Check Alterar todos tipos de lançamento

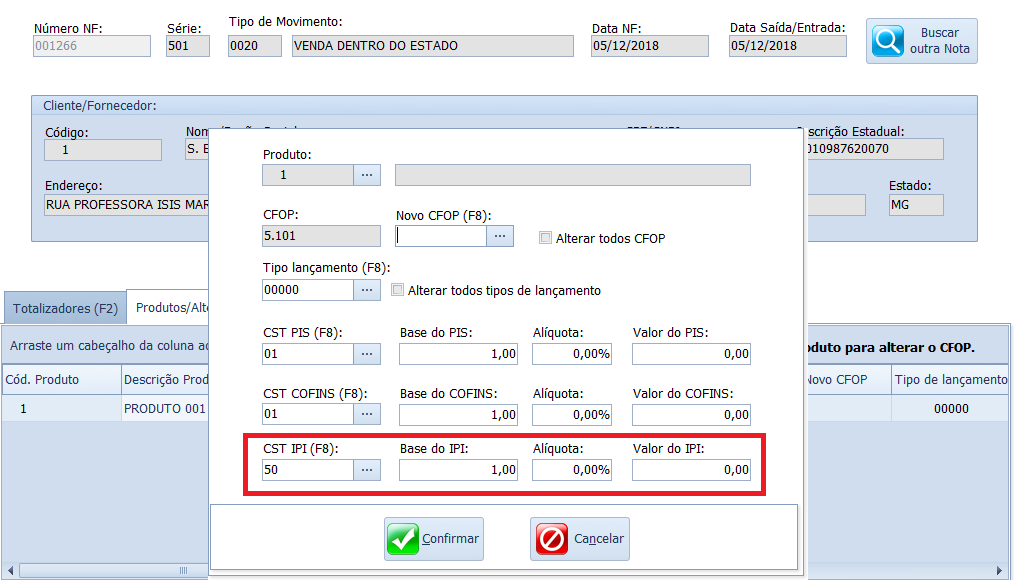click(x=398, y=290)
